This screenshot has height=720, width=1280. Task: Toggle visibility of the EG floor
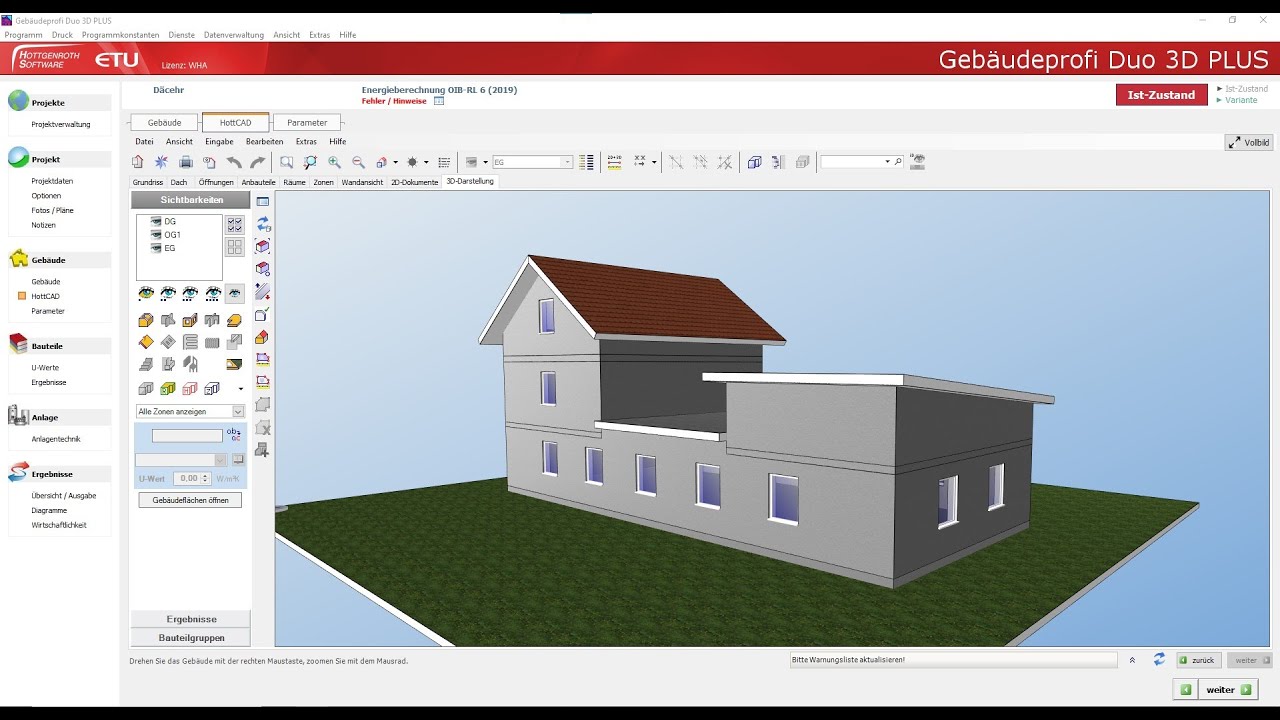[156, 247]
